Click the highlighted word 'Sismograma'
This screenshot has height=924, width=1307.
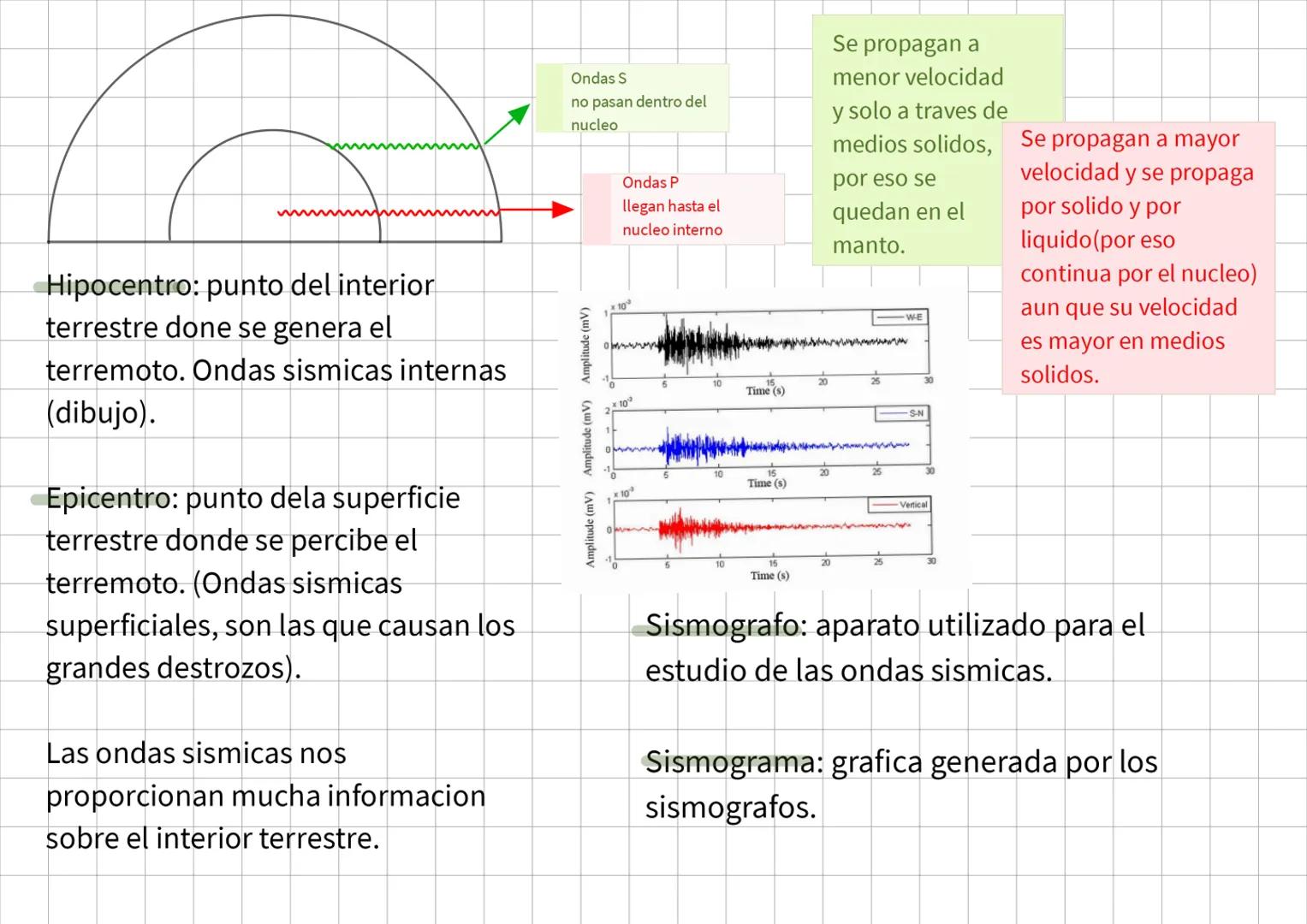(x=730, y=761)
